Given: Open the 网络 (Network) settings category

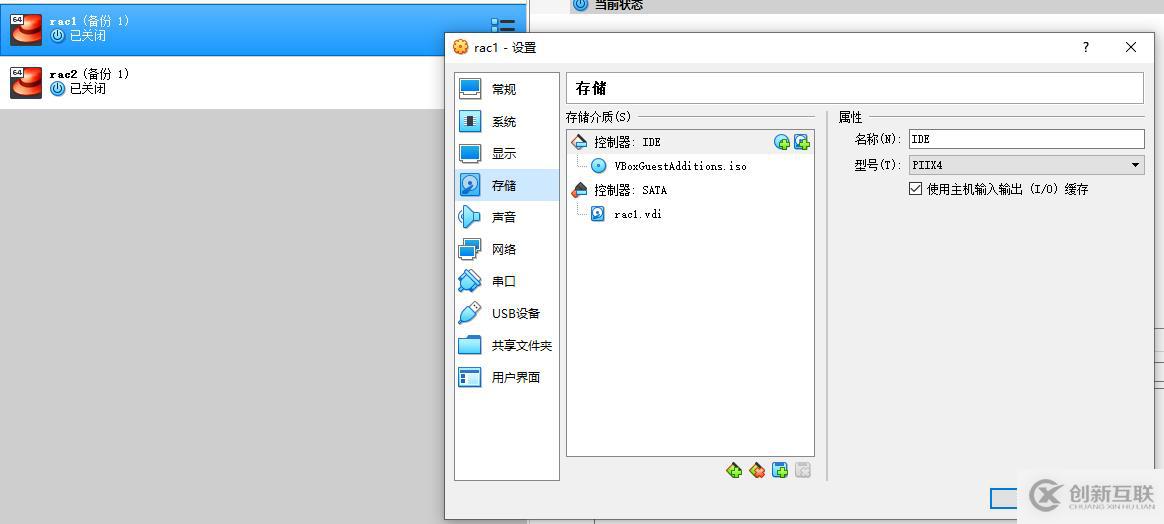Looking at the screenshot, I should [506, 249].
